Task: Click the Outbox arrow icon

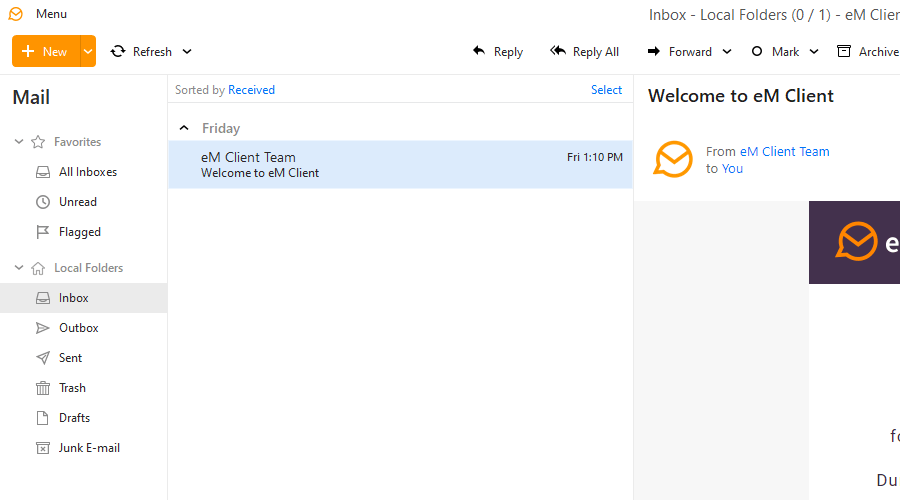Action: pyautogui.click(x=42, y=328)
